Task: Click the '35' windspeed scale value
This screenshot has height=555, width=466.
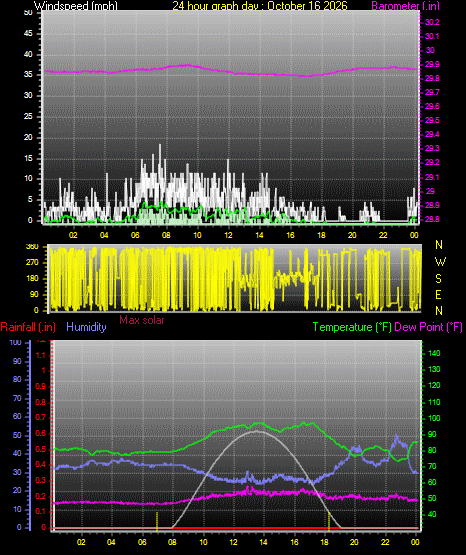Action: (28, 75)
